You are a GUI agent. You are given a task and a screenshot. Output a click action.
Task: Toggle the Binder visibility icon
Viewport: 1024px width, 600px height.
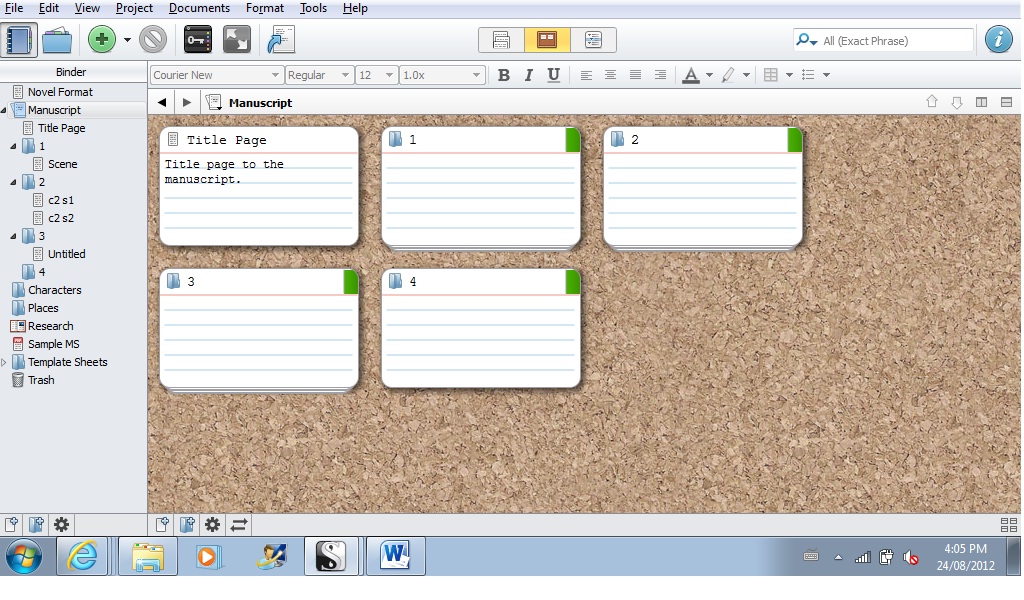click(x=18, y=40)
